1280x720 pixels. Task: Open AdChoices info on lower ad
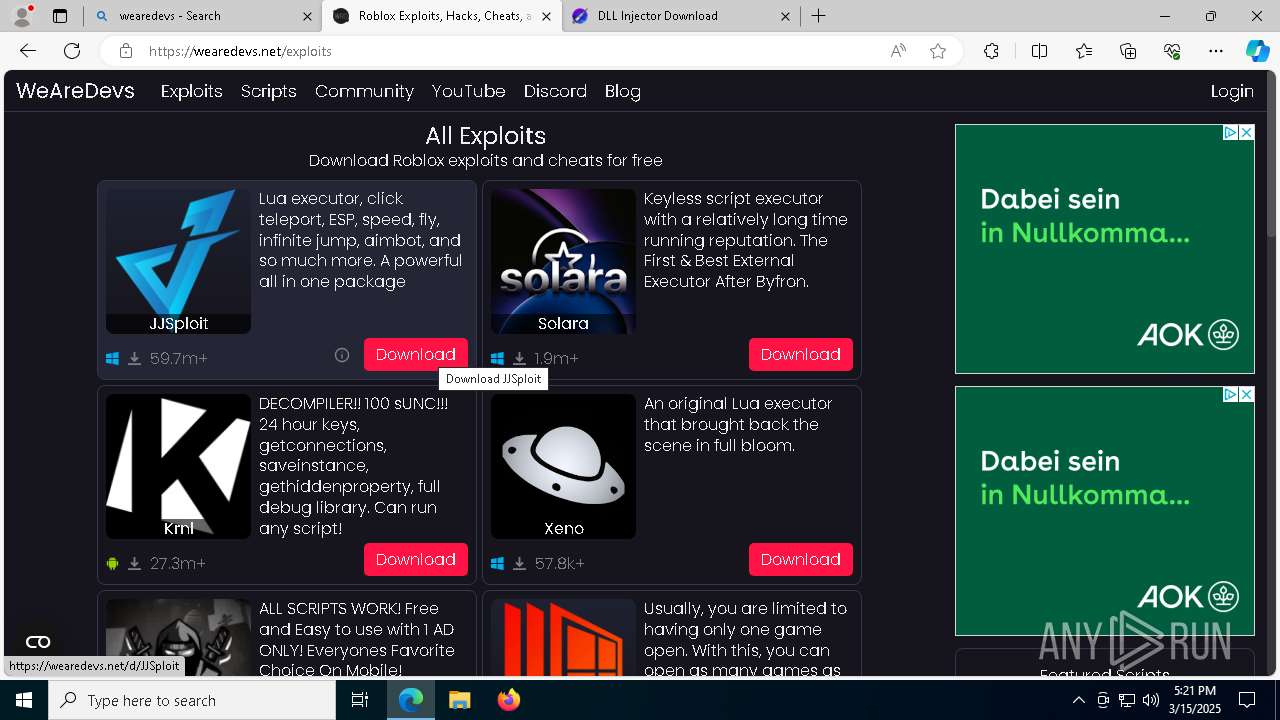[1232, 394]
